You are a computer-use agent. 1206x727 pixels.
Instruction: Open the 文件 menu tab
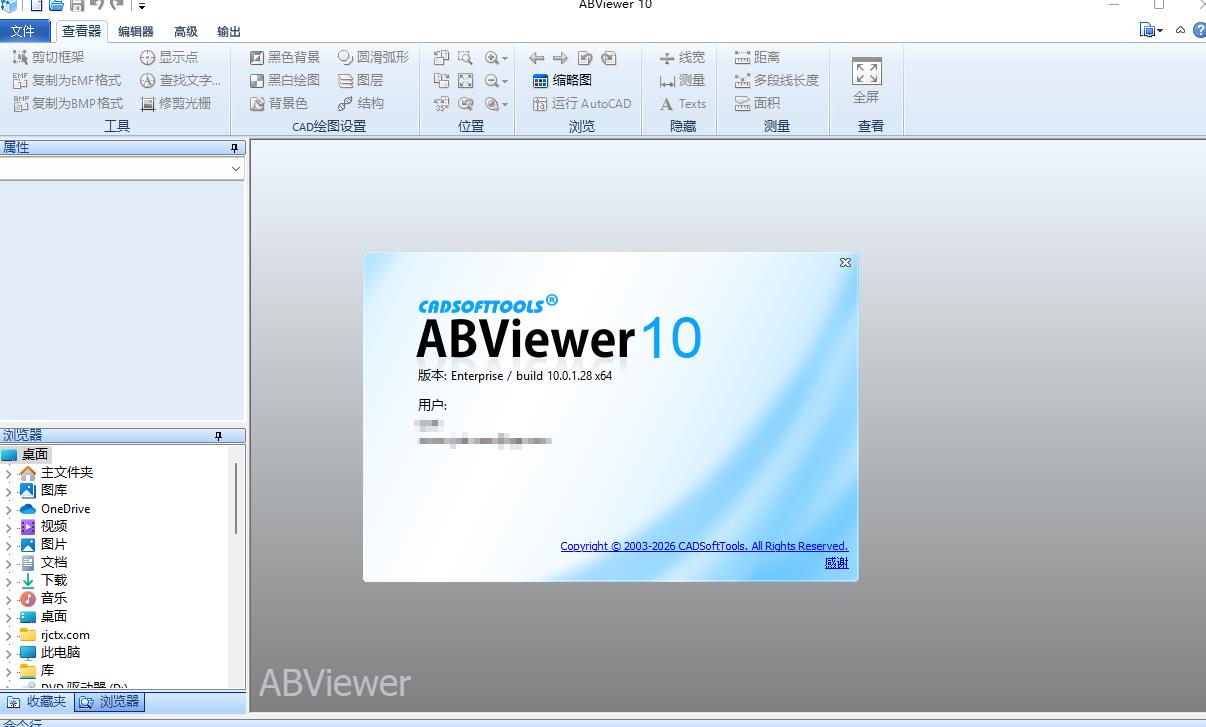pyautogui.click(x=23, y=31)
